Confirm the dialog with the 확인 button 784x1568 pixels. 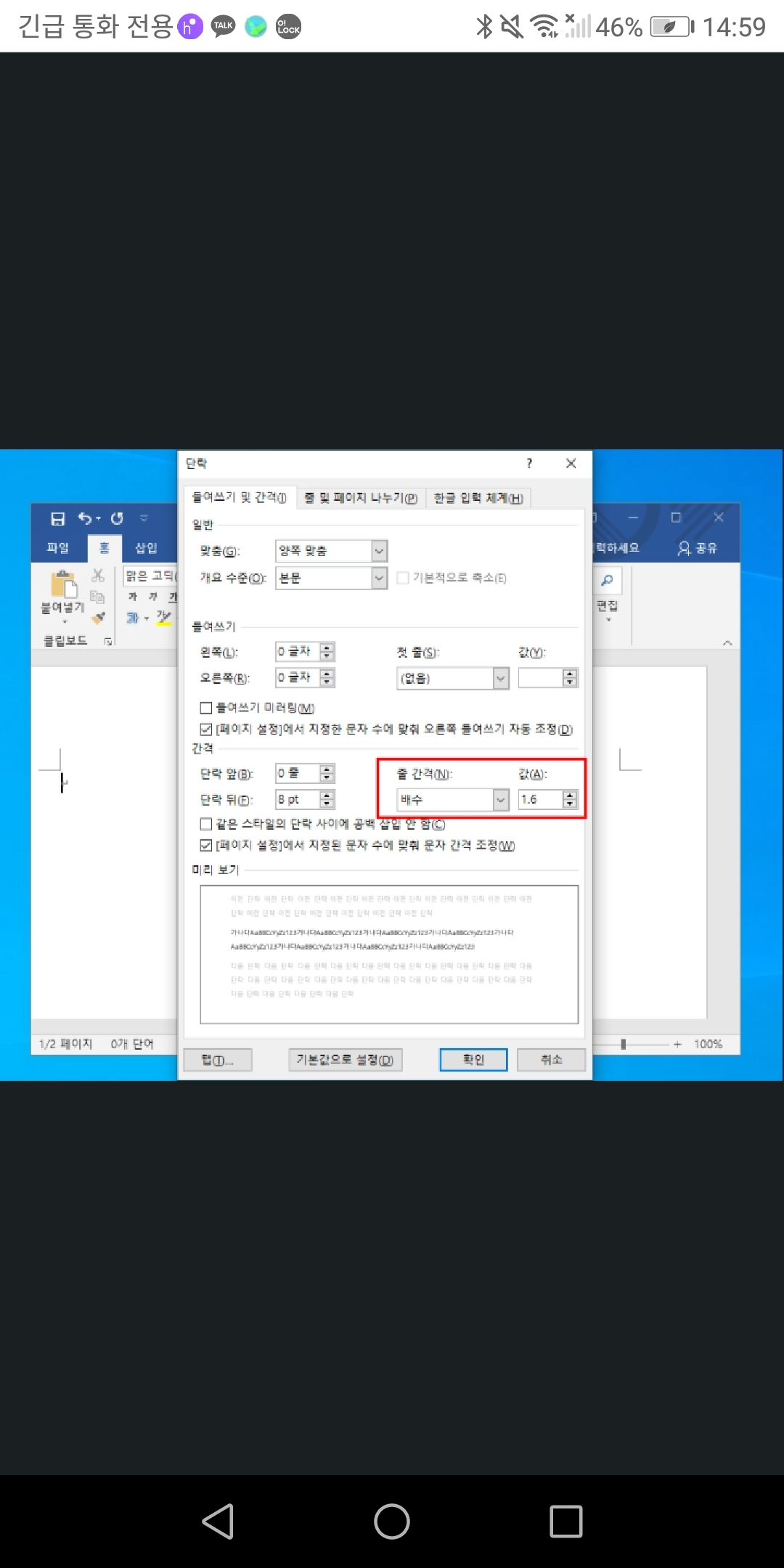[473, 1060]
